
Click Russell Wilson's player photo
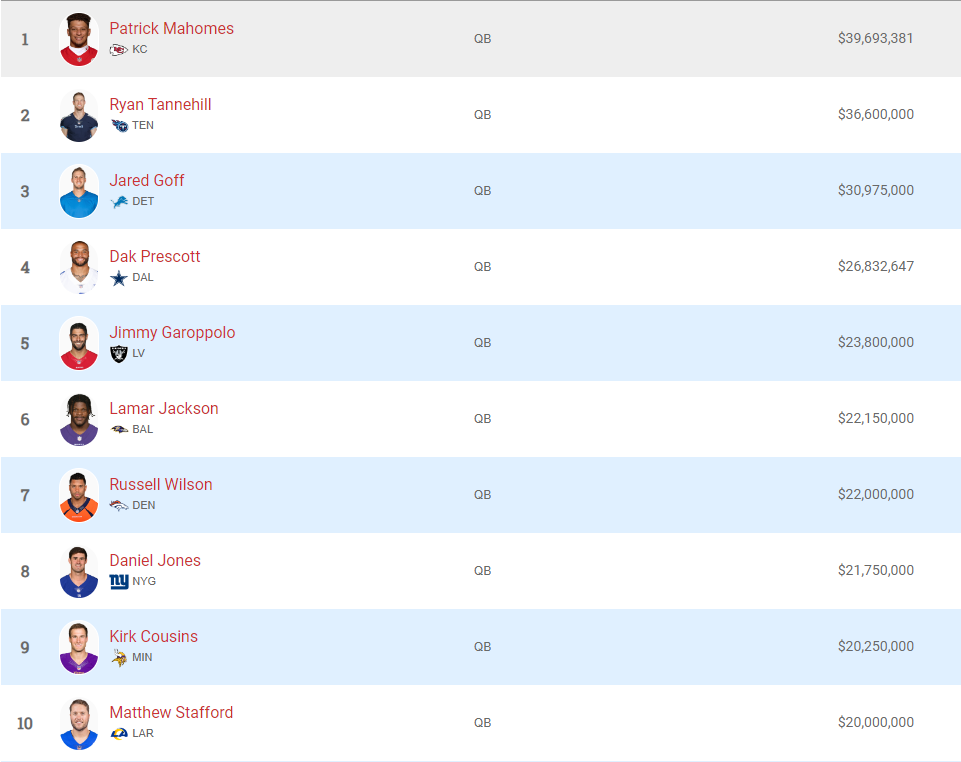(79, 495)
